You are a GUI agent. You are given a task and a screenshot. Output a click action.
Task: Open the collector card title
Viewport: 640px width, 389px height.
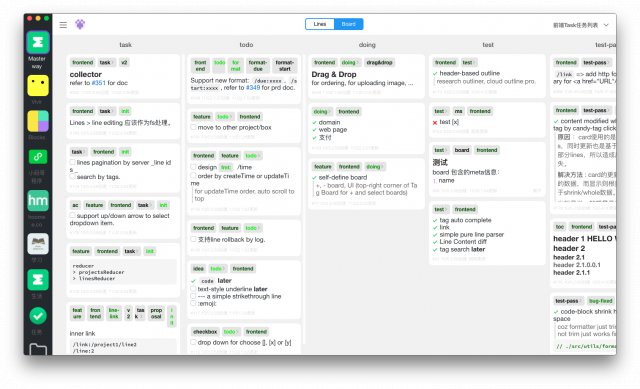[86, 74]
